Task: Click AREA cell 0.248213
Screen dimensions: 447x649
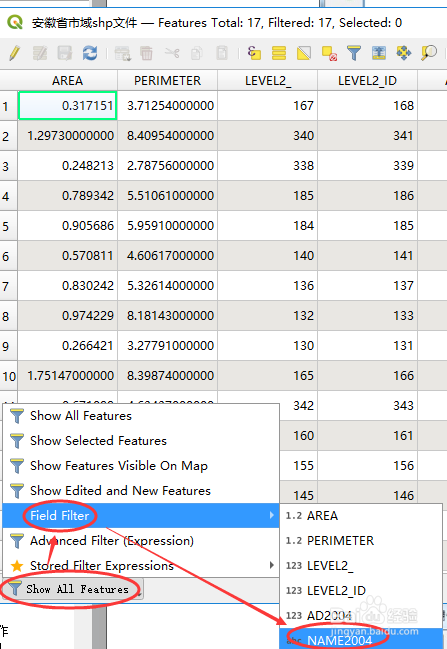Action: coord(67,166)
